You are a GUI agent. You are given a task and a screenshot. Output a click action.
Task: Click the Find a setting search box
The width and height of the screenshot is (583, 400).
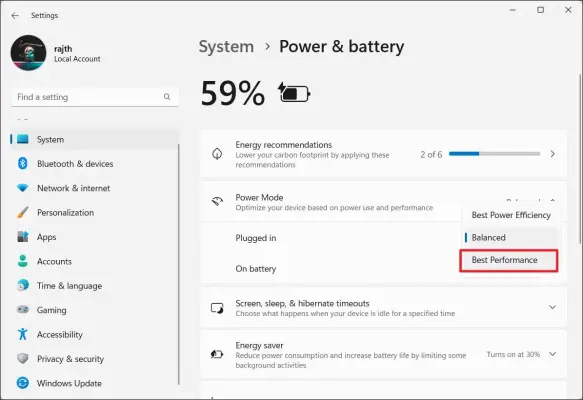95,97
